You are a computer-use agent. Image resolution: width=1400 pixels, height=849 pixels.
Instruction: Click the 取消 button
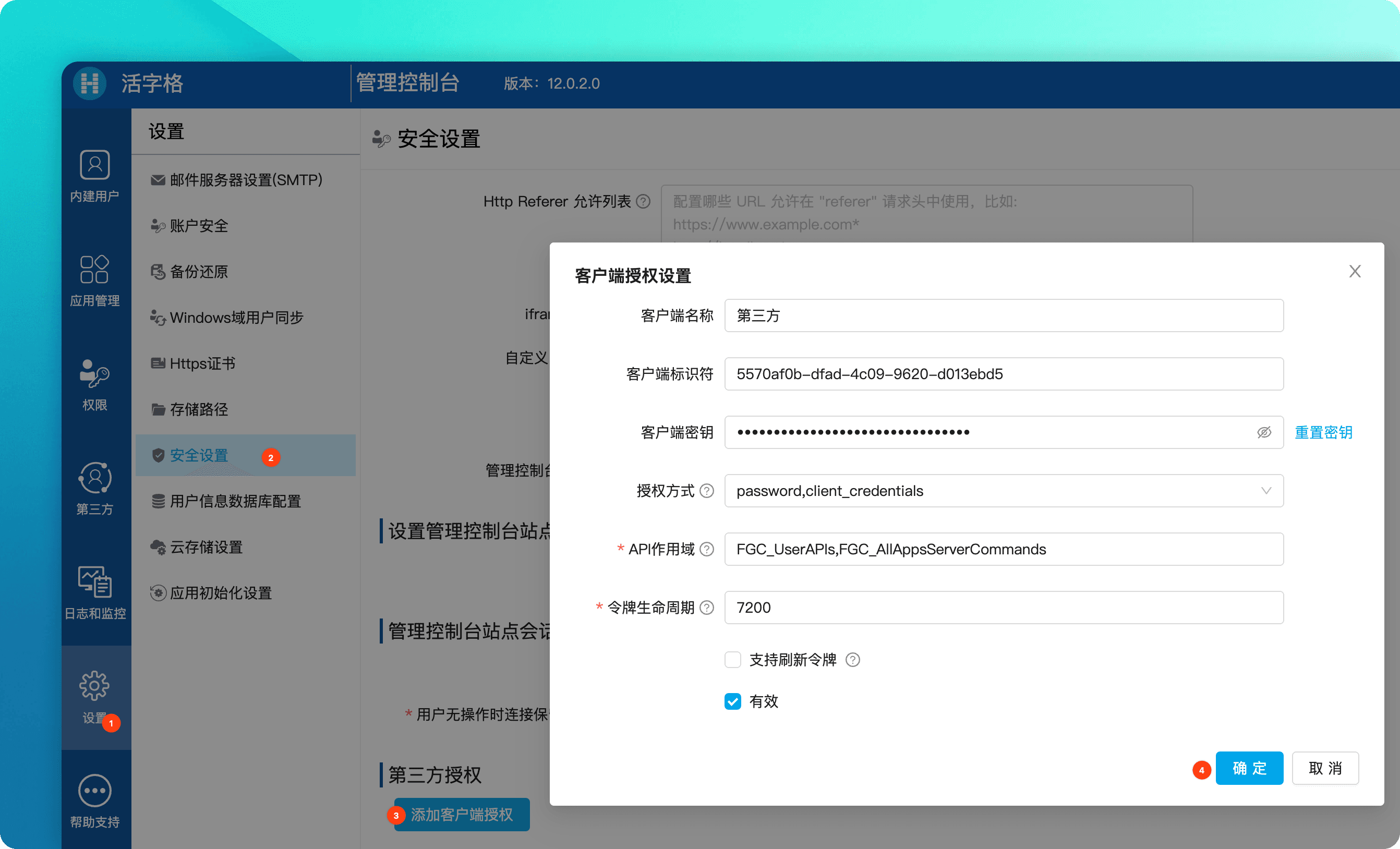click(1325, 768)
